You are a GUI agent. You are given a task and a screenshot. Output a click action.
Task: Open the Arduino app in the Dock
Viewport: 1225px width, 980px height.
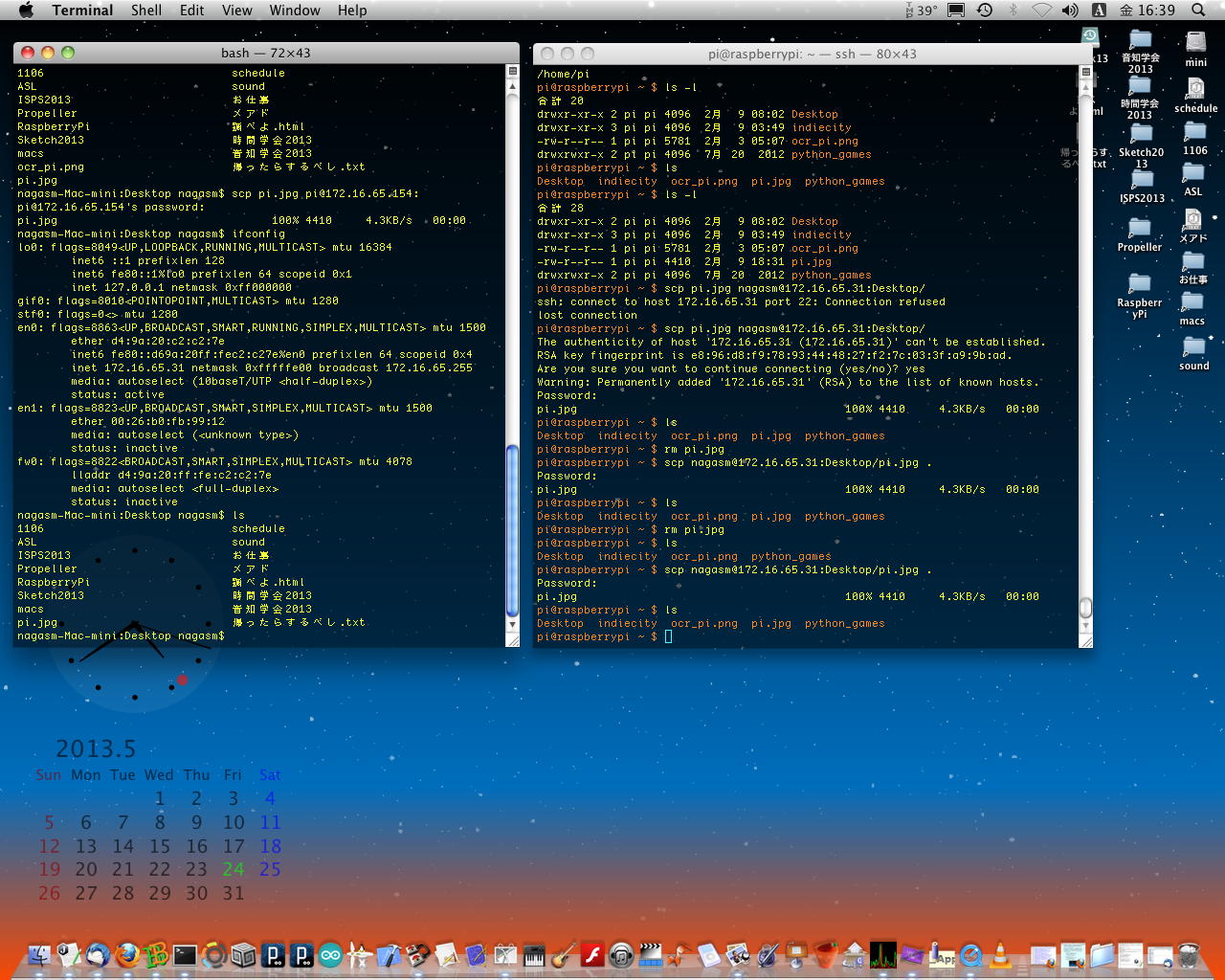330,954
